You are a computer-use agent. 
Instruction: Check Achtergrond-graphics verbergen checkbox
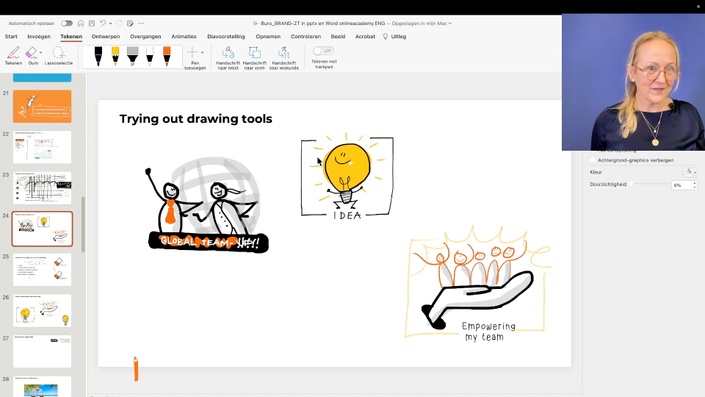pos(593,160)
